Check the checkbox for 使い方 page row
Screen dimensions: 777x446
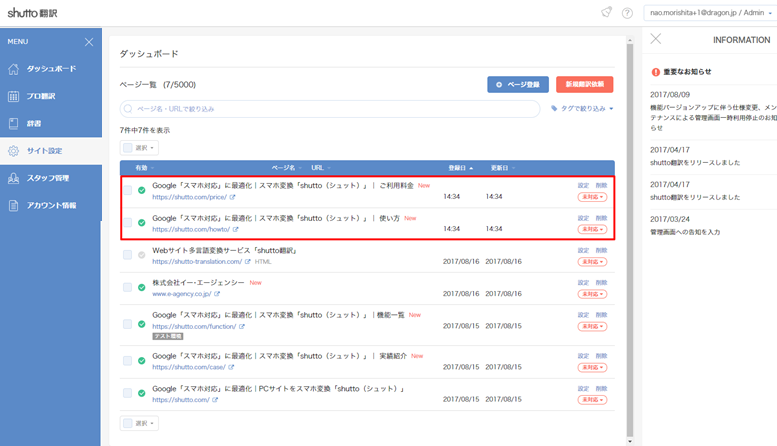[128, 223]
